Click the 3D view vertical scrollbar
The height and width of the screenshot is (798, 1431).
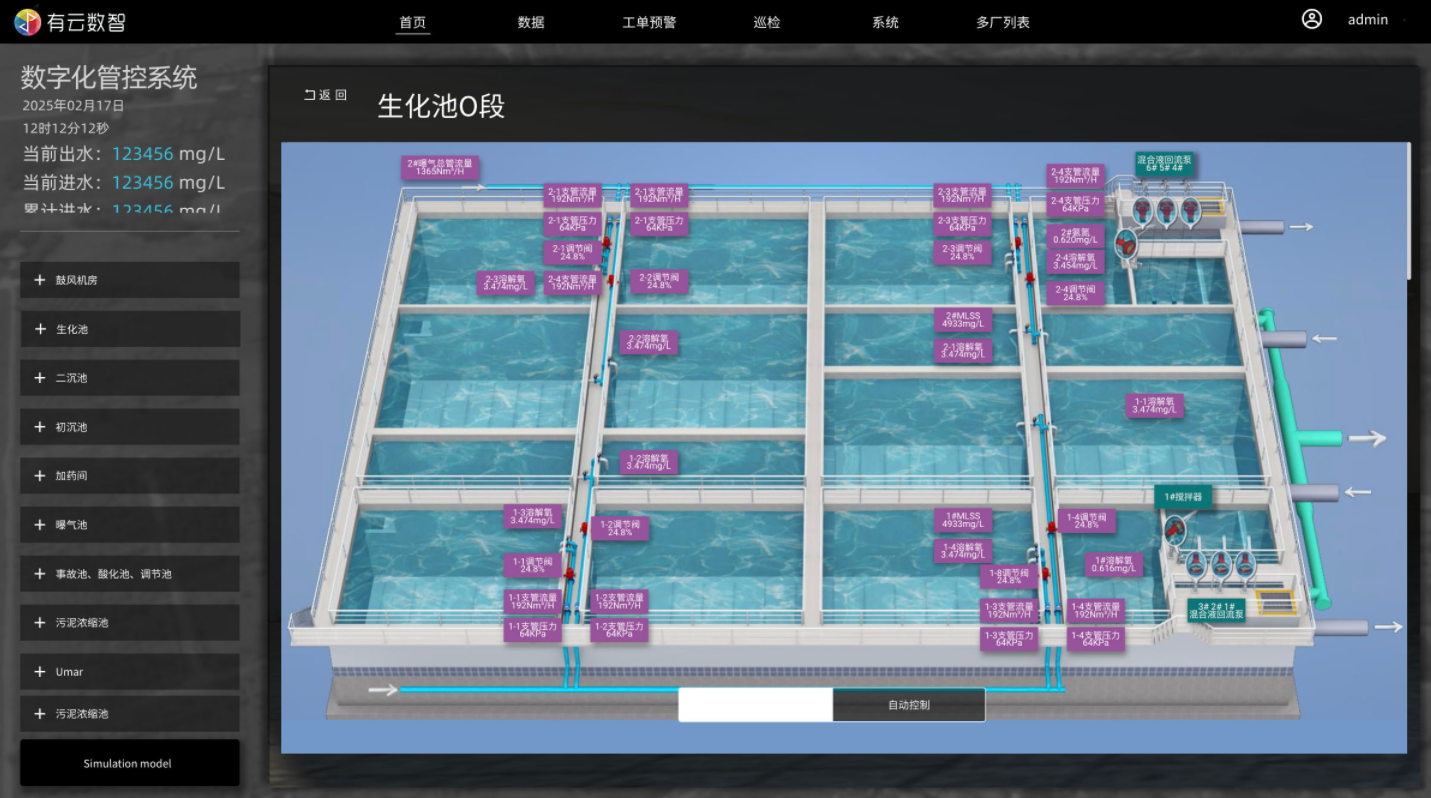pos(1409,210)
